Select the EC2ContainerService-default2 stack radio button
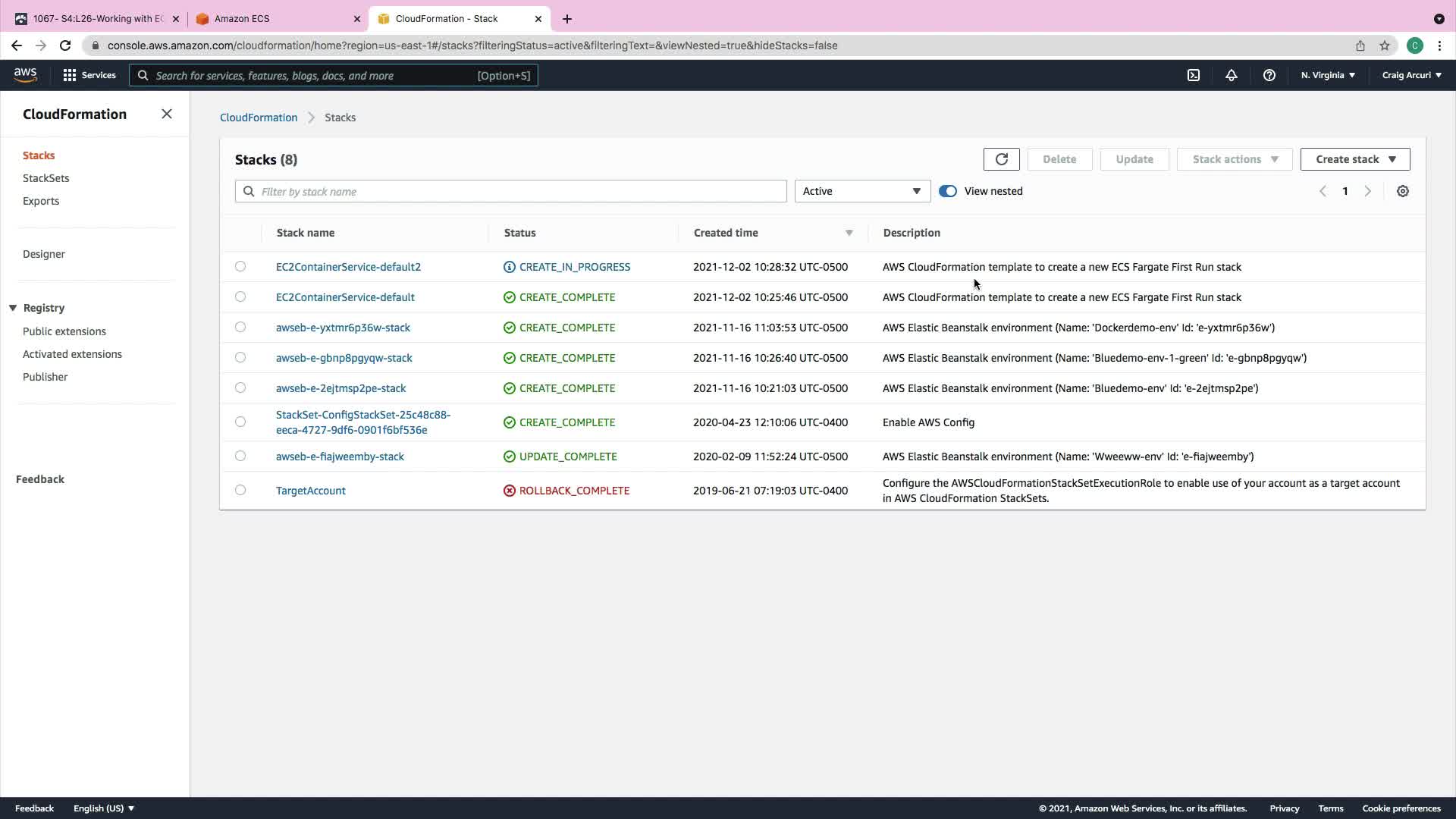The height and width of the screenshot is (819, 1456). pyautogui.click(x=240, y=266)
